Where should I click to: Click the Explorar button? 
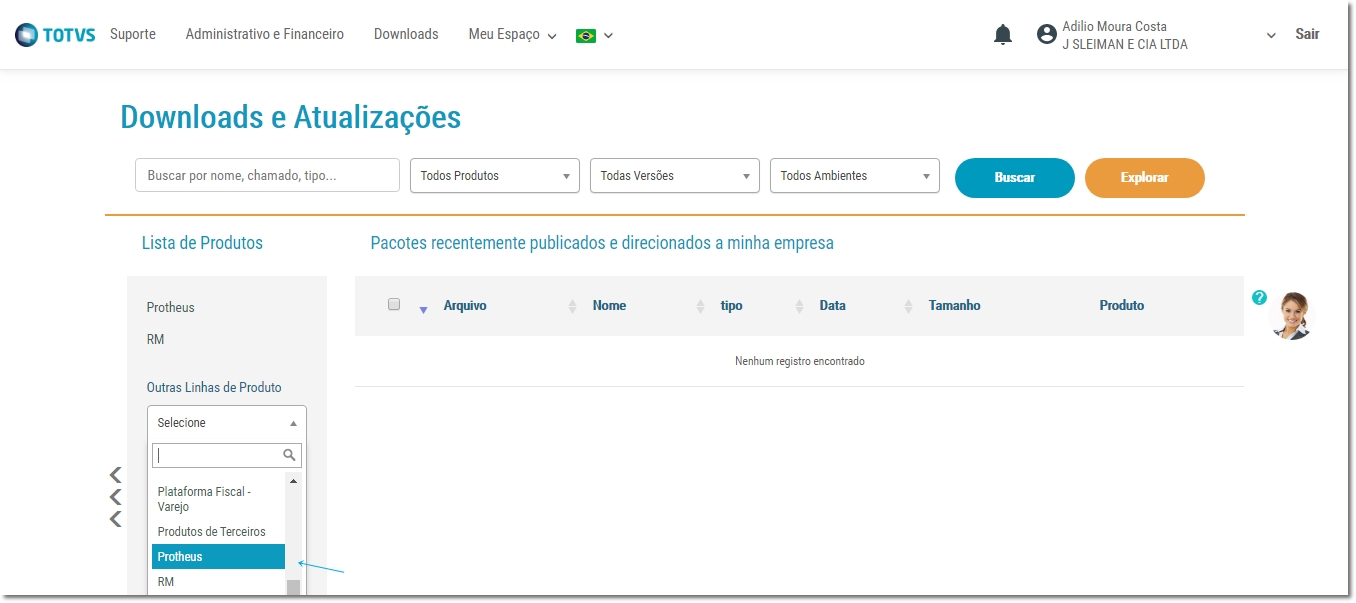pos(1145,178)
